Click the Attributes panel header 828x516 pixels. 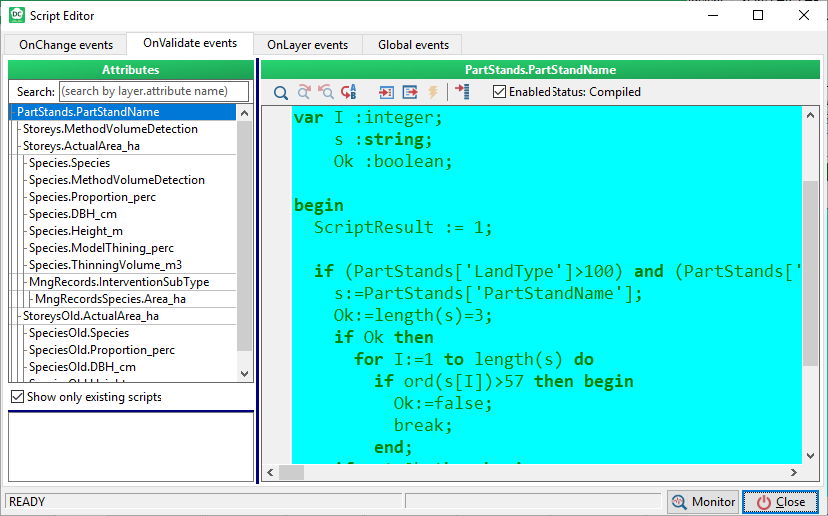[131, 70]
